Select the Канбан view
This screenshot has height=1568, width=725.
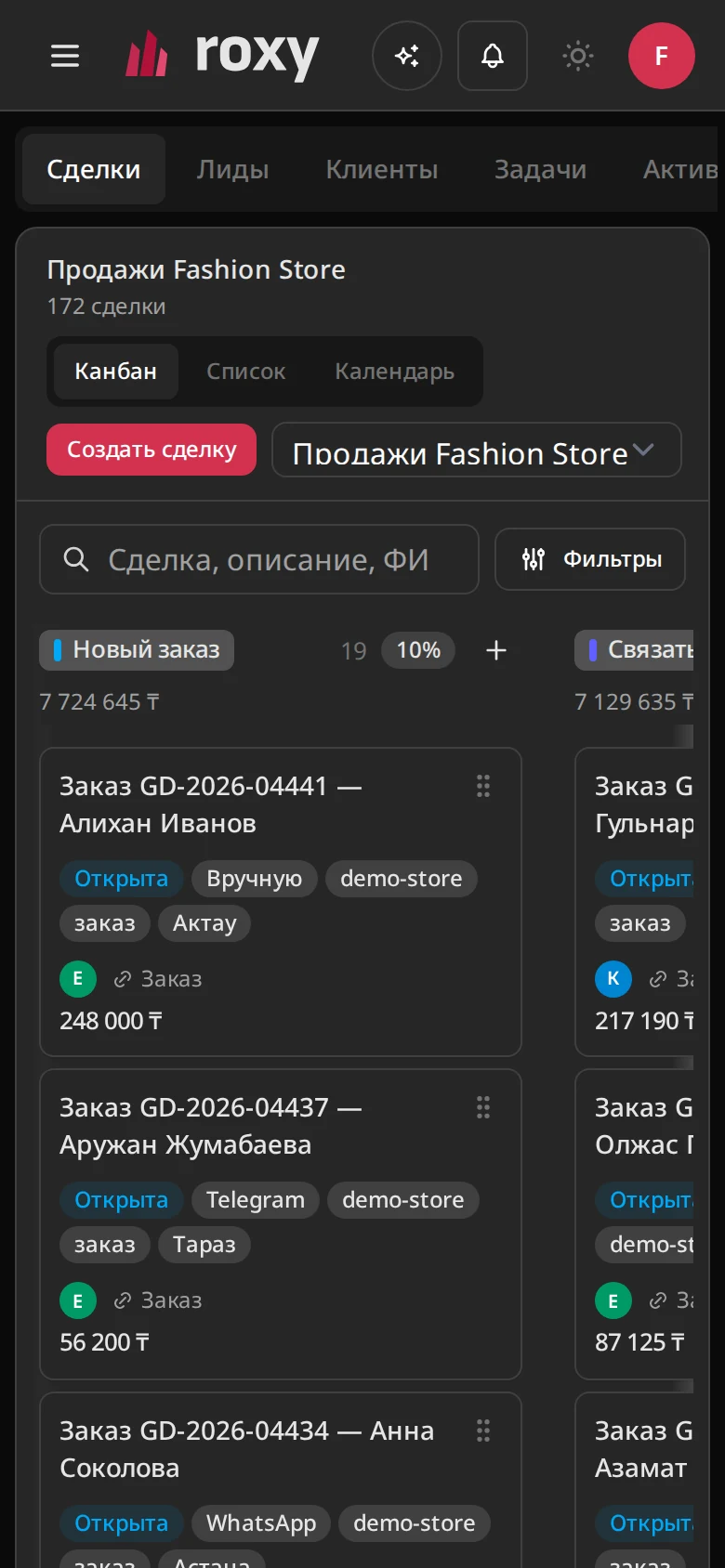click(x=116, y=372)
